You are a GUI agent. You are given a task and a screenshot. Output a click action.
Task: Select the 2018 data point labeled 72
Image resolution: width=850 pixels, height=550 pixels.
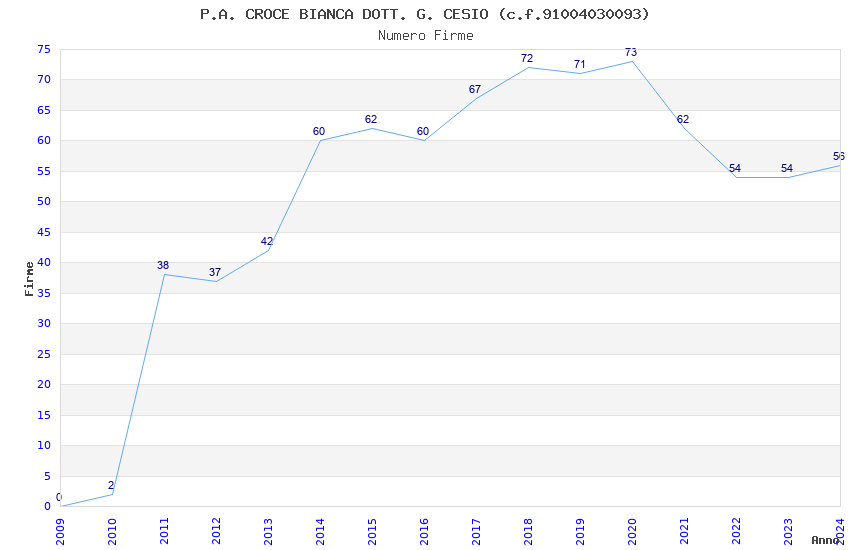point(526,59)
